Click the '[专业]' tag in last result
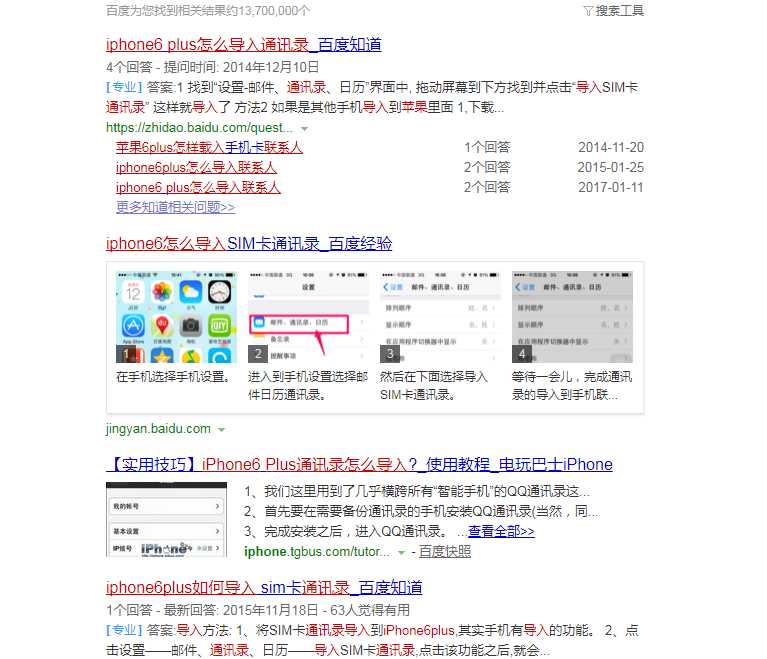 tap(124, 630)
